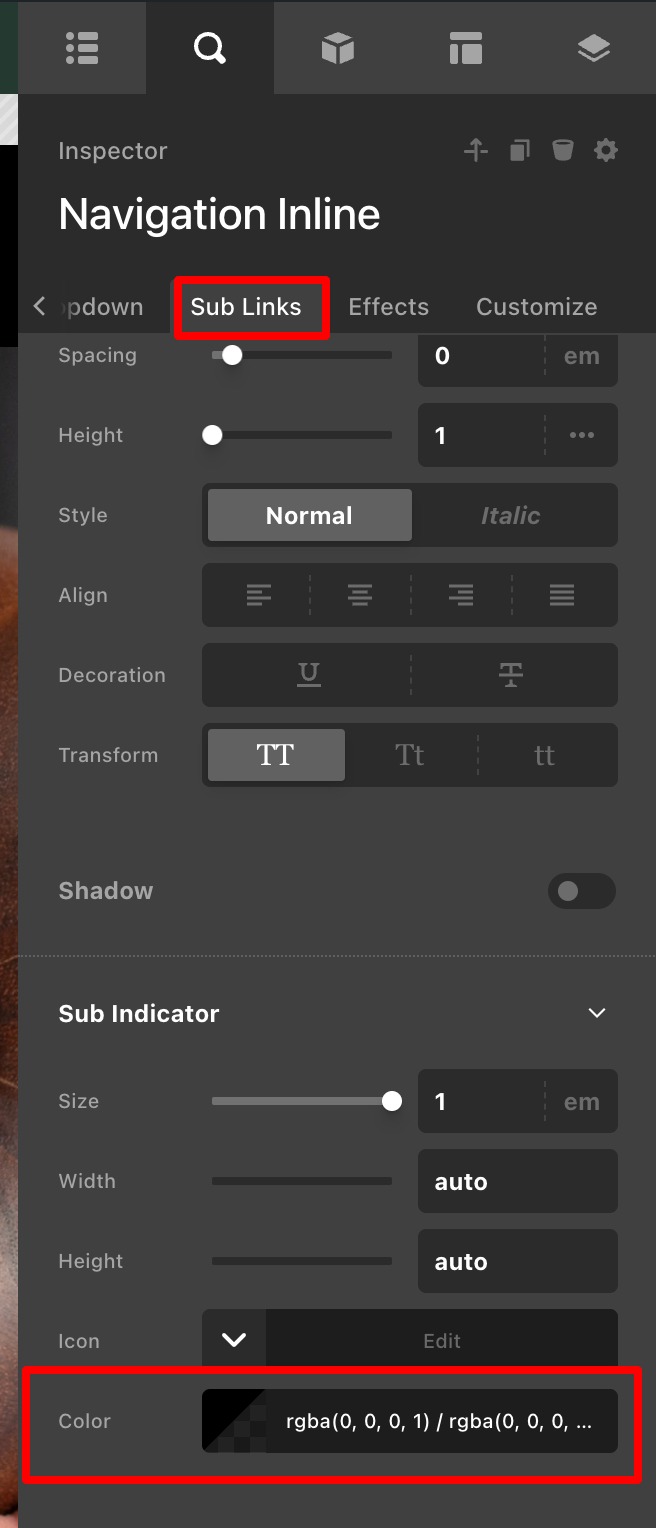Click the duplicate element icon
Image resolution: width=656 pixels, height=1528 pixels.
pyautogui.click(x=519, y=151)
